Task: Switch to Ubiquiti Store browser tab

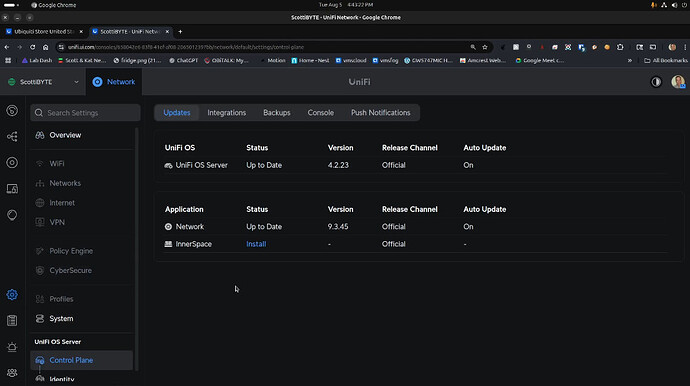Action: pyautogui.click(x=43, y=32)
